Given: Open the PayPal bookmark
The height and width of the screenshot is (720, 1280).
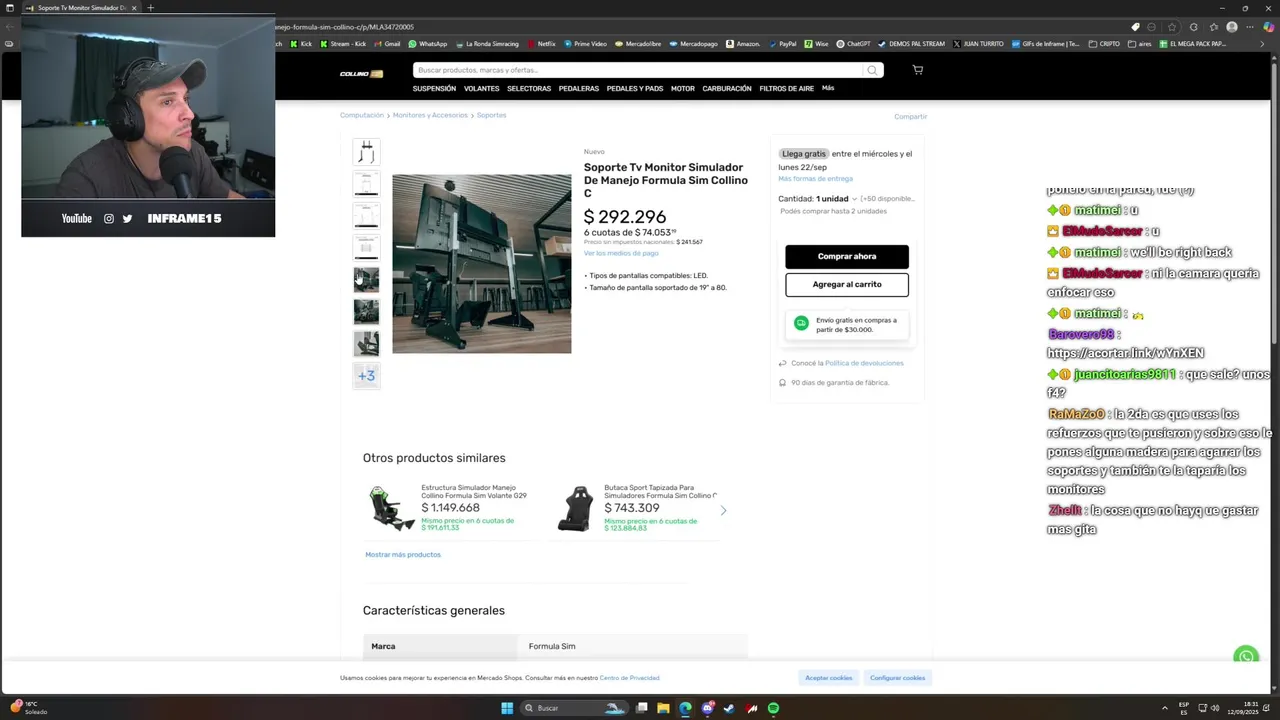Looking at the screenshot, I should [782, 44].
